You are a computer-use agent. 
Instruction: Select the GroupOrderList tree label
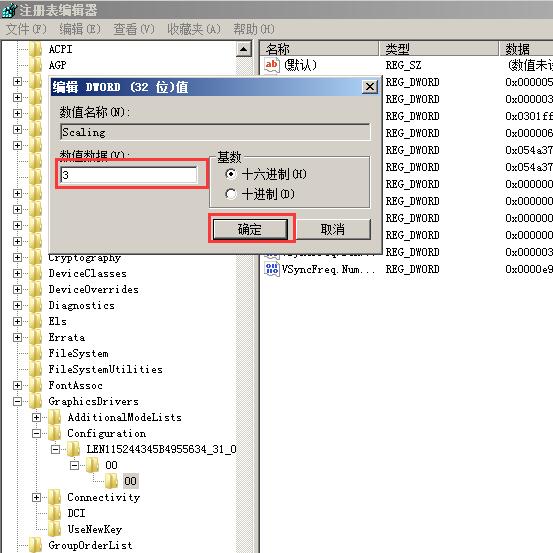coord(90,545)
